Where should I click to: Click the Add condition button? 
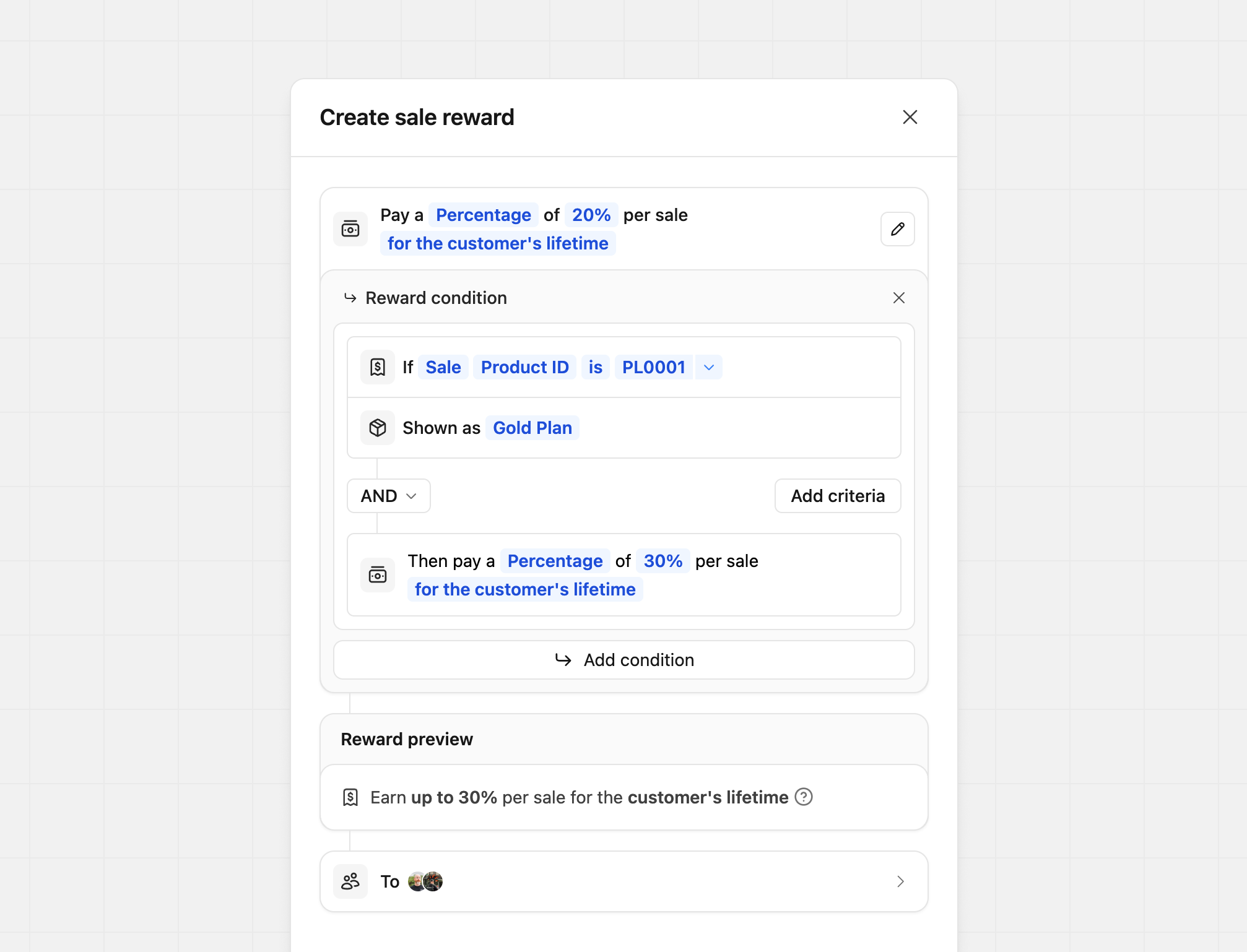click(x=623, y=660)
